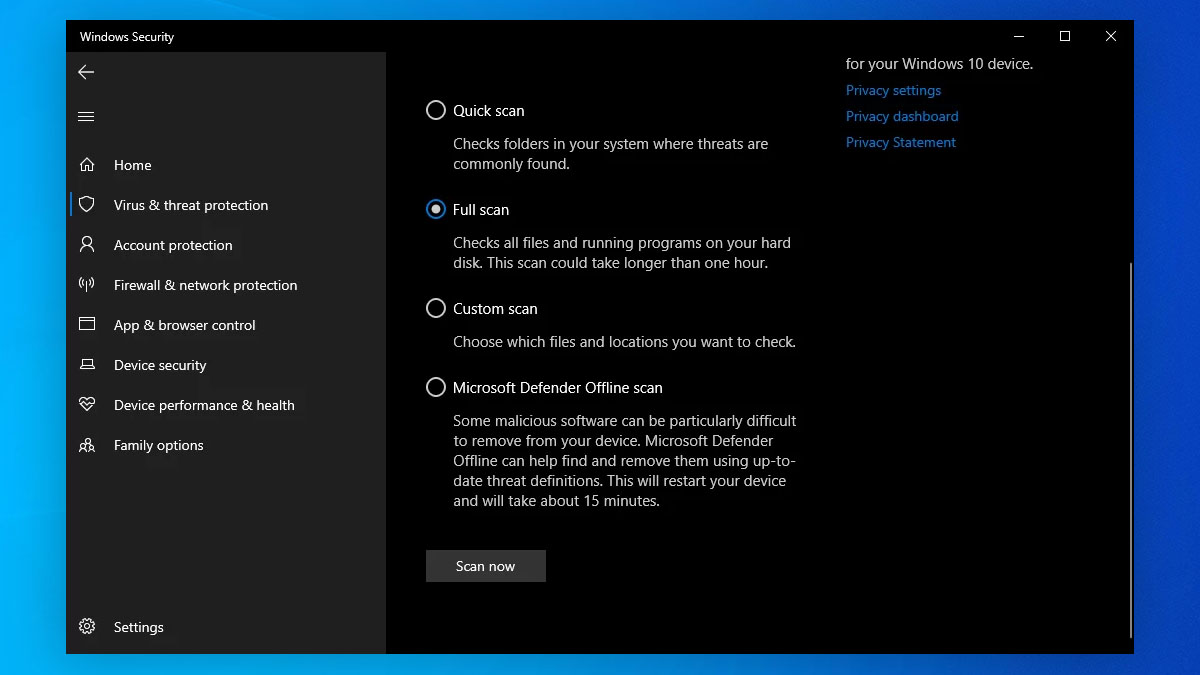This screenshot has height=675, width=1200.
Task: Select the Full scan radio button
Action: tap(436, 209)
